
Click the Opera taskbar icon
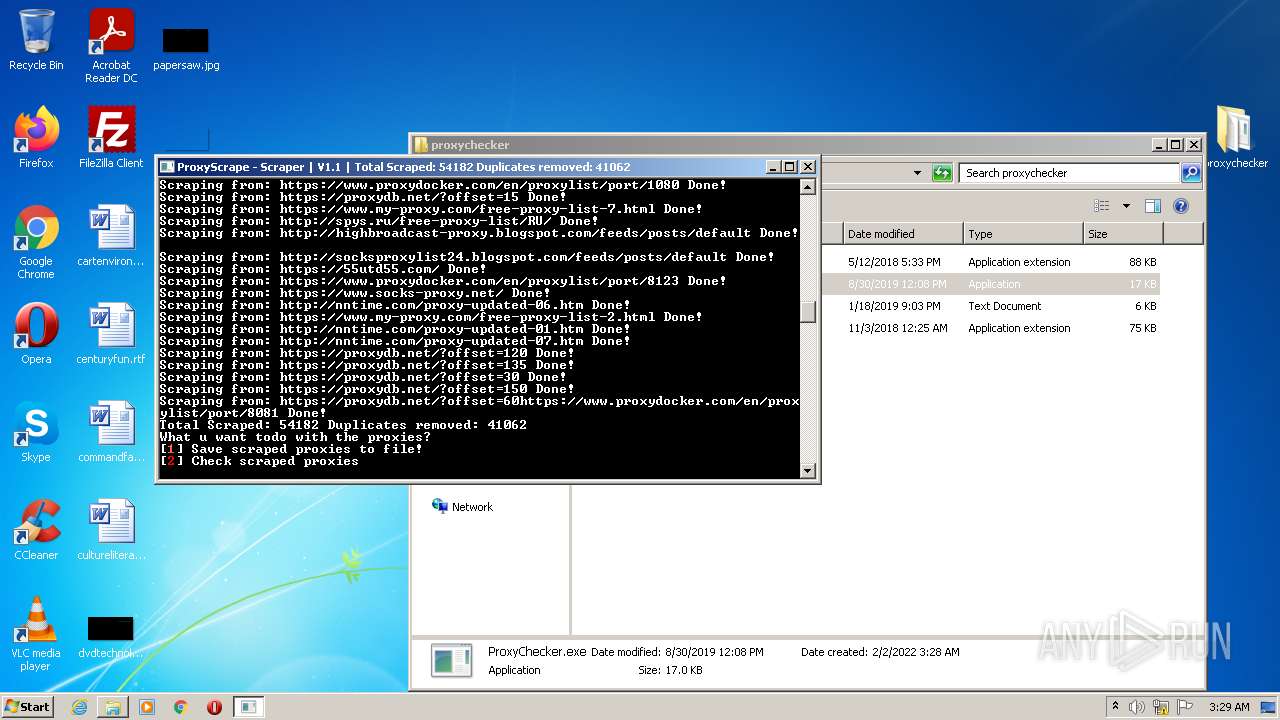pos(214,707)
